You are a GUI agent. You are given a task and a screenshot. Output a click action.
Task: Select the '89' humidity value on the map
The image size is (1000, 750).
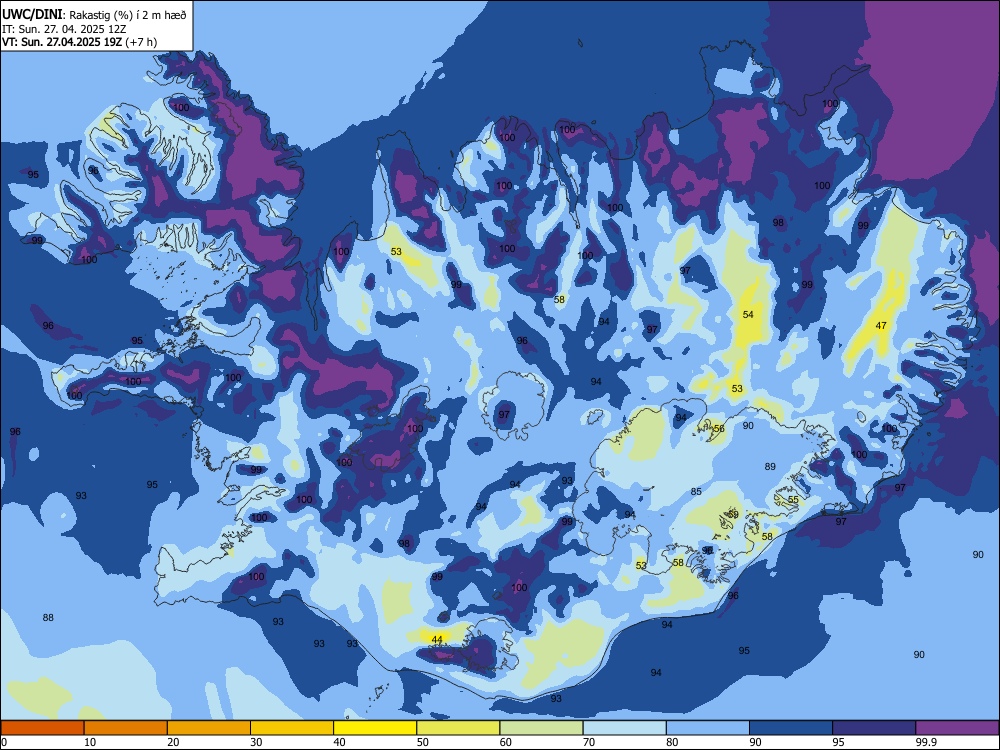(x=770, y=467)
